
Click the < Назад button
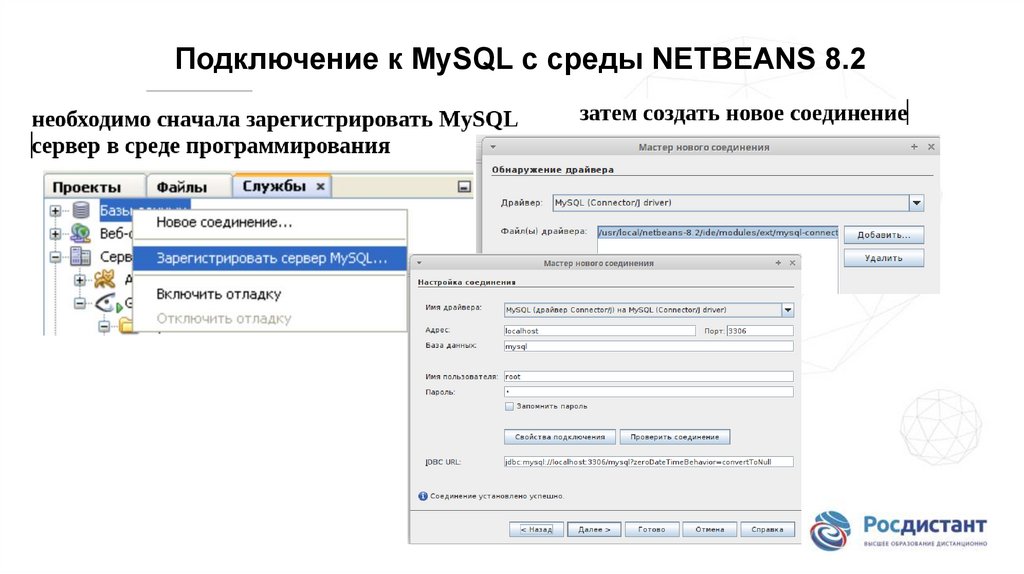pyautogui.click(x=536, y=530)
